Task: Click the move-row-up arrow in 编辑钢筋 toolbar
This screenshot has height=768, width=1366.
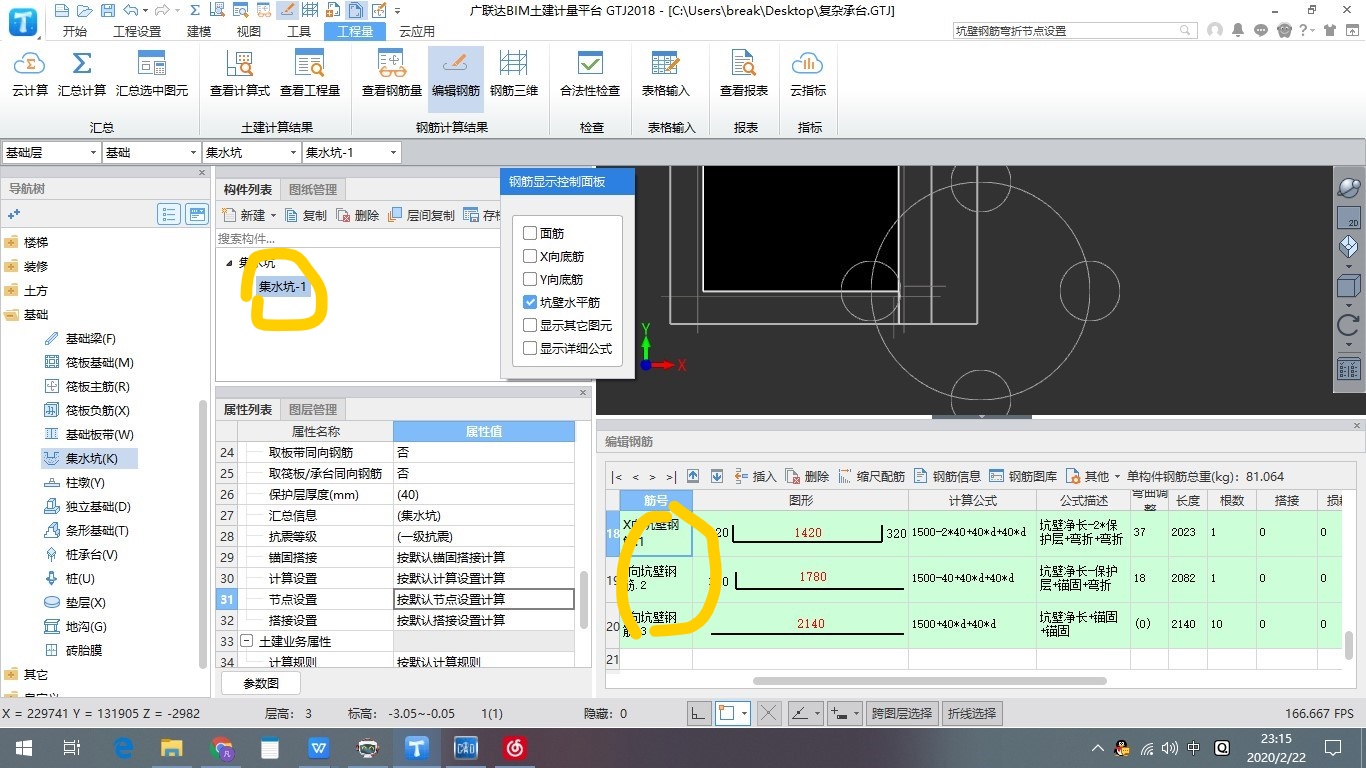Action: [x=691, y=476]
